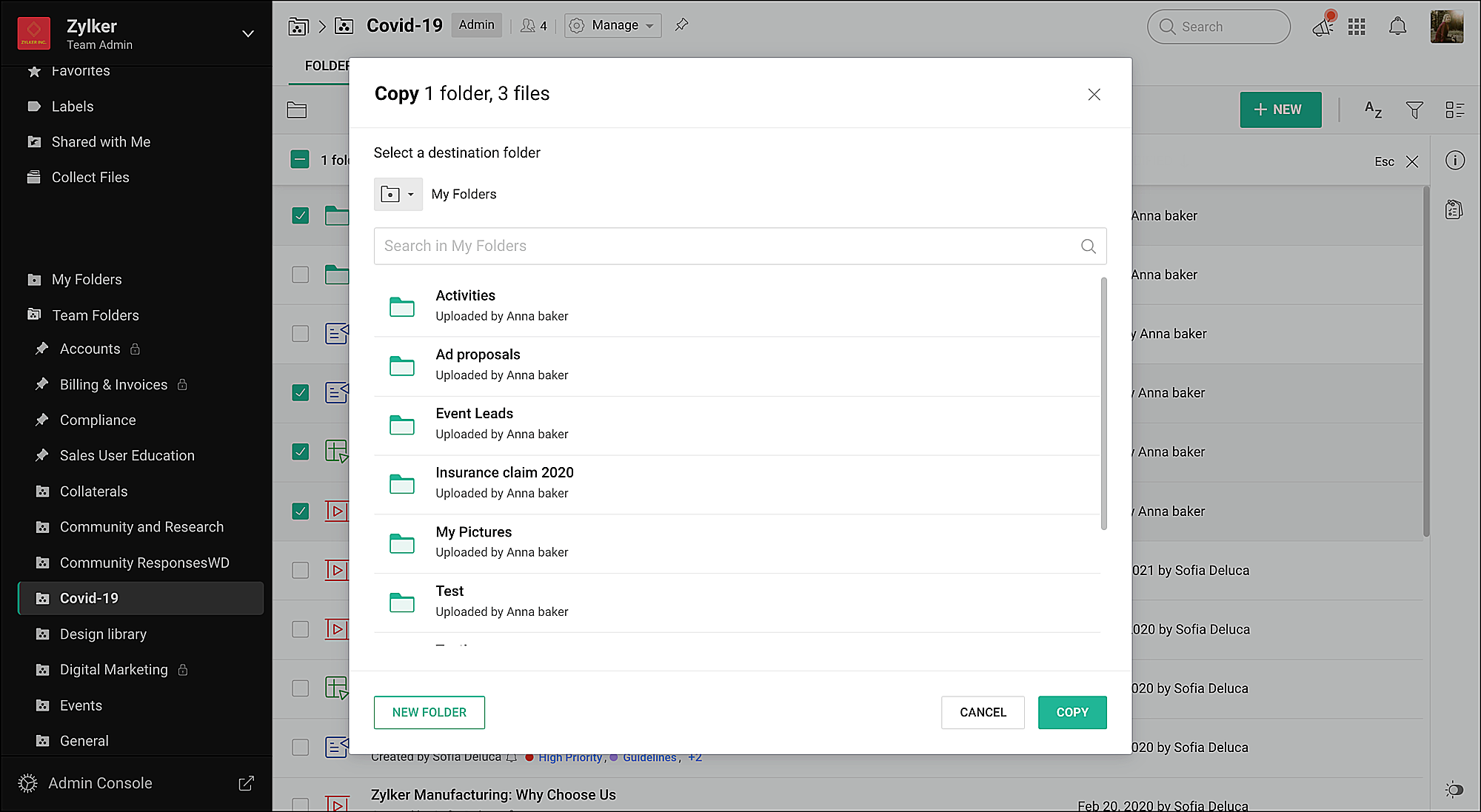Click the announcements megaphone icon

[1323, 27]
